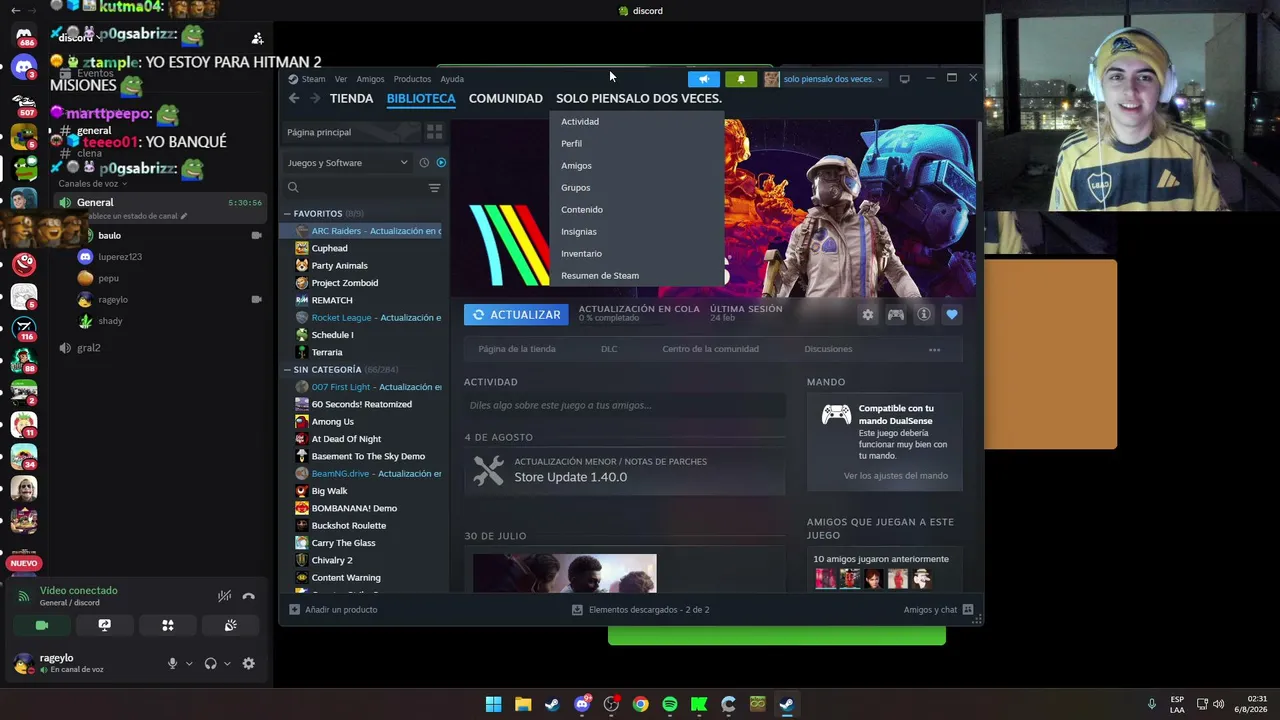Join the gral2 voice channel
Image resolution: width=1280 pixels, height=720 pixels.
pos(89,348)
